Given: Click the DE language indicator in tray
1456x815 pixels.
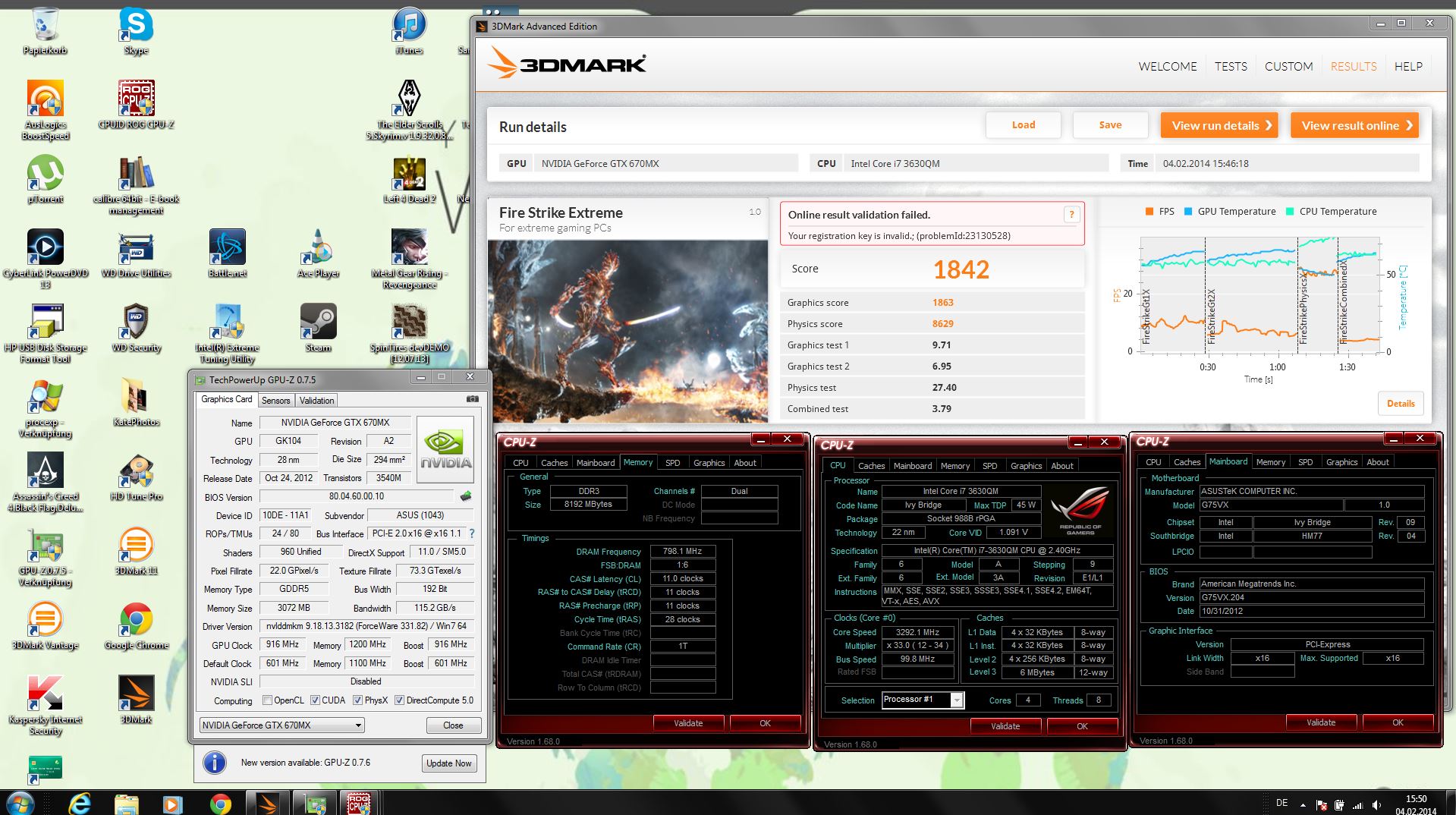Looking at the screenshot, I should [x=1281, y=803].
